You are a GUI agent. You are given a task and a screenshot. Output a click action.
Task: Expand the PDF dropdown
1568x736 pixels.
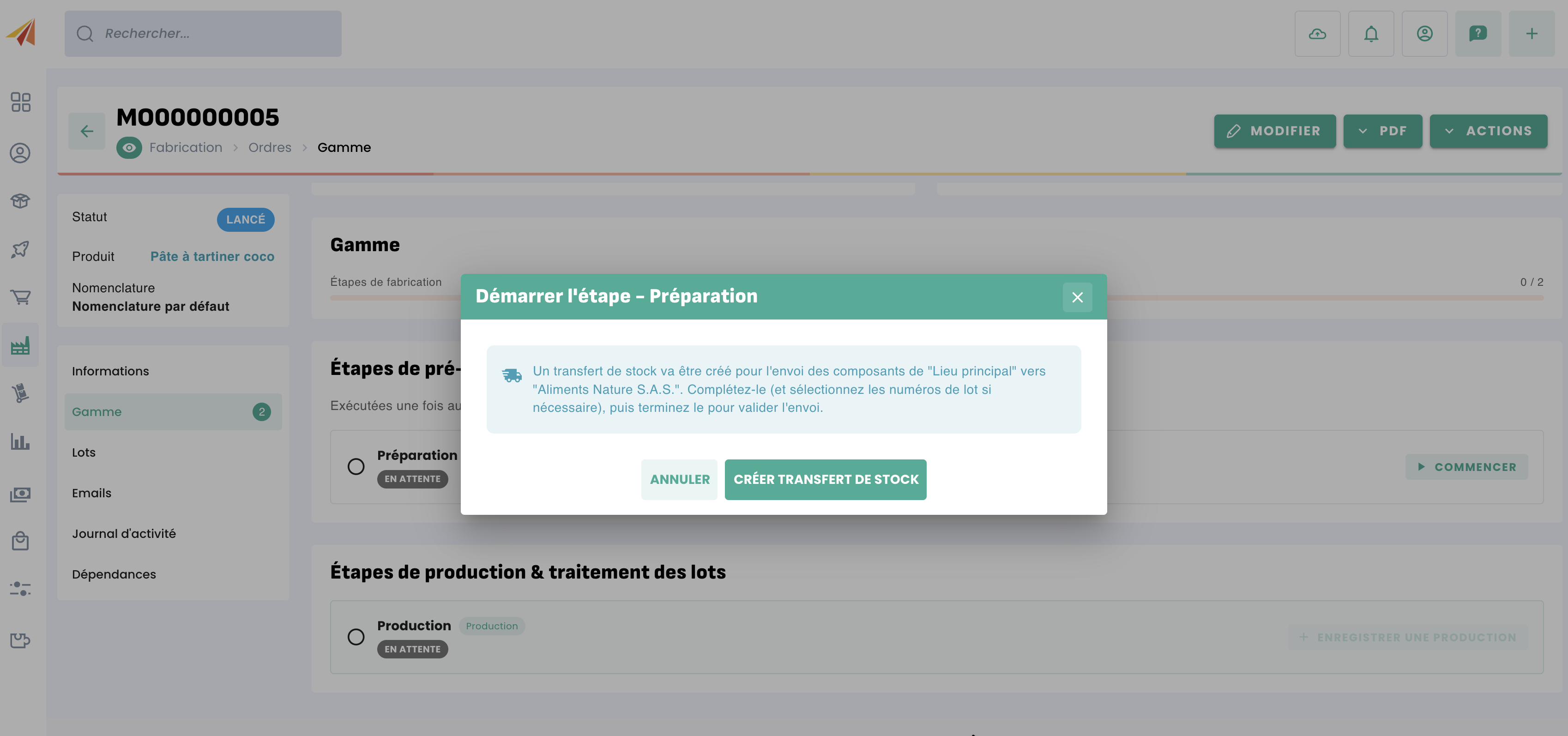pyautogui.click(x=1382, y=131)
